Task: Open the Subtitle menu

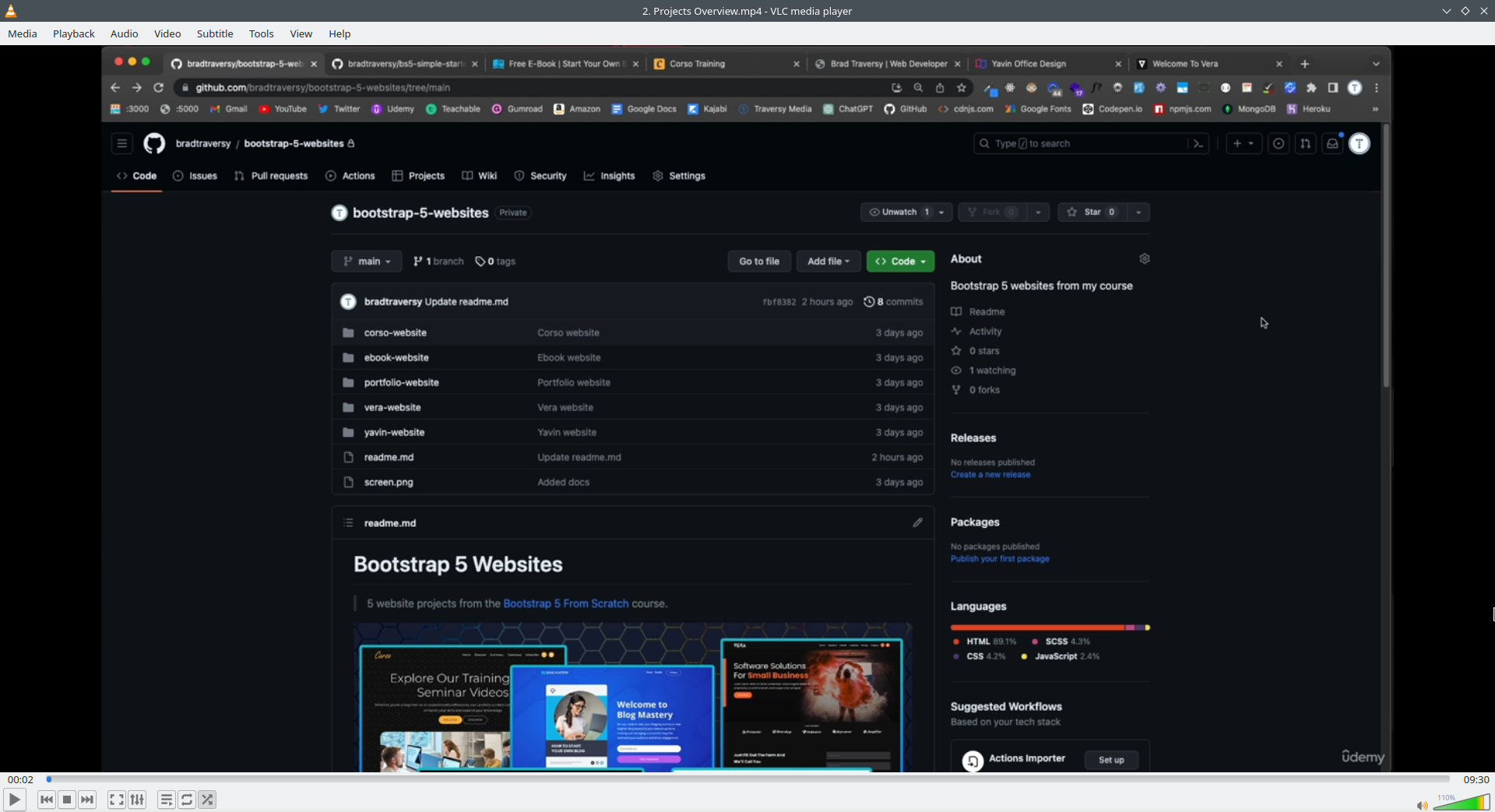Action: [x=215, y=33]
